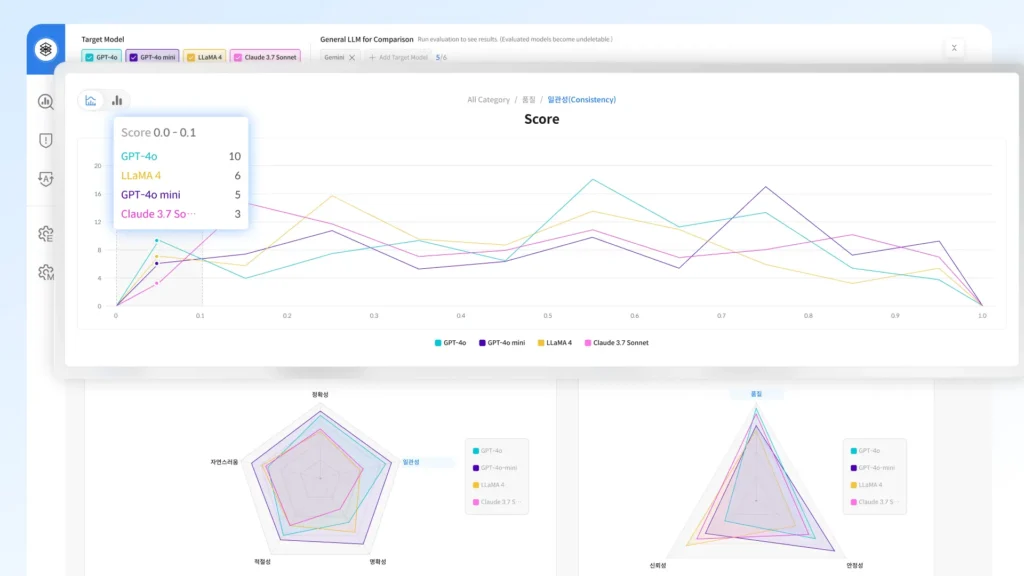Go to All Category breadcrumb
1024x576 pixels.
click(488, 100)
